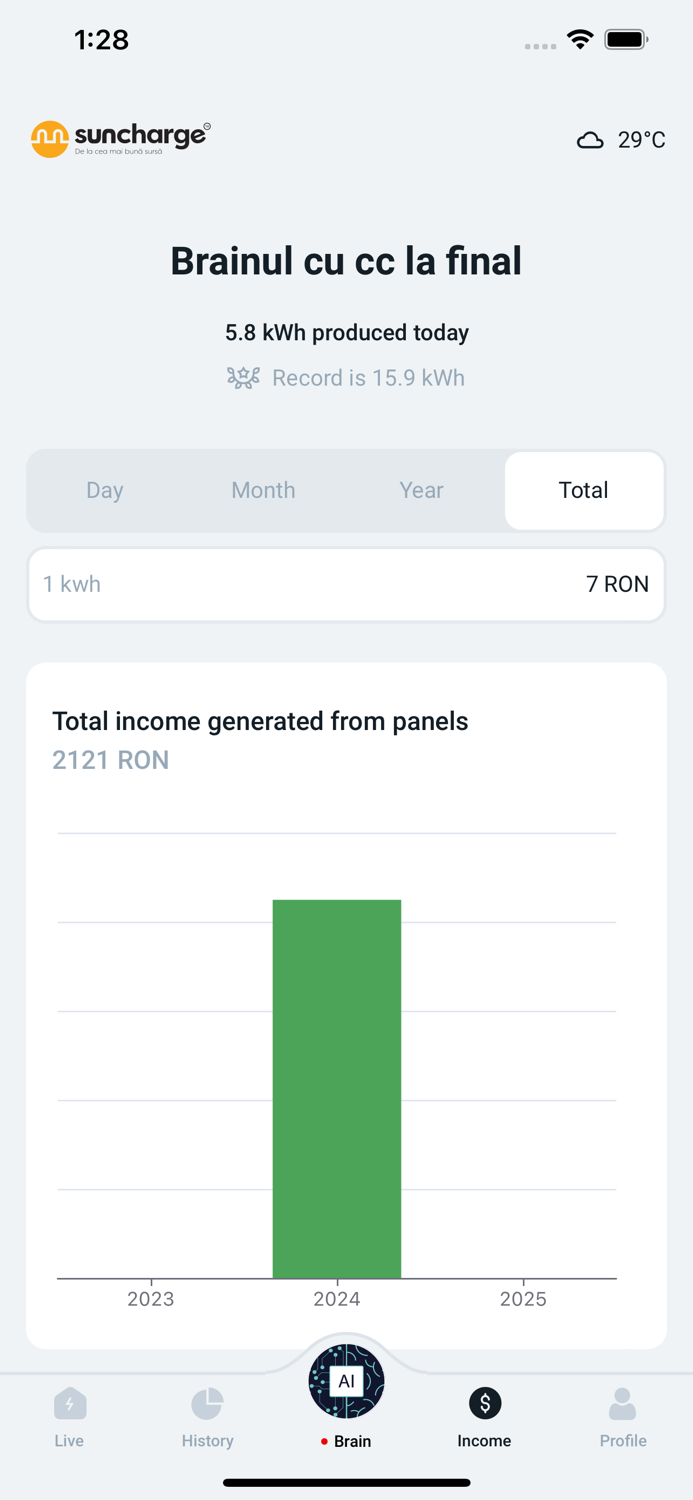
Task: Open the History pie chart icon
Action: (x=207, y=1404)
